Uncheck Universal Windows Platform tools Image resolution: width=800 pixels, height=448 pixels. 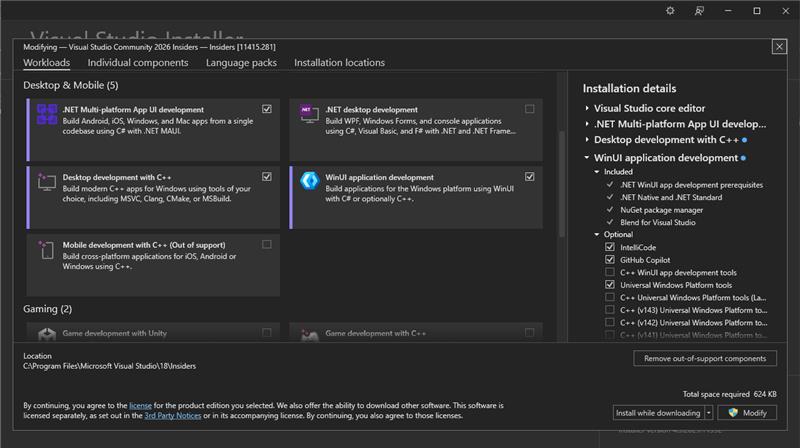(610, 285)
